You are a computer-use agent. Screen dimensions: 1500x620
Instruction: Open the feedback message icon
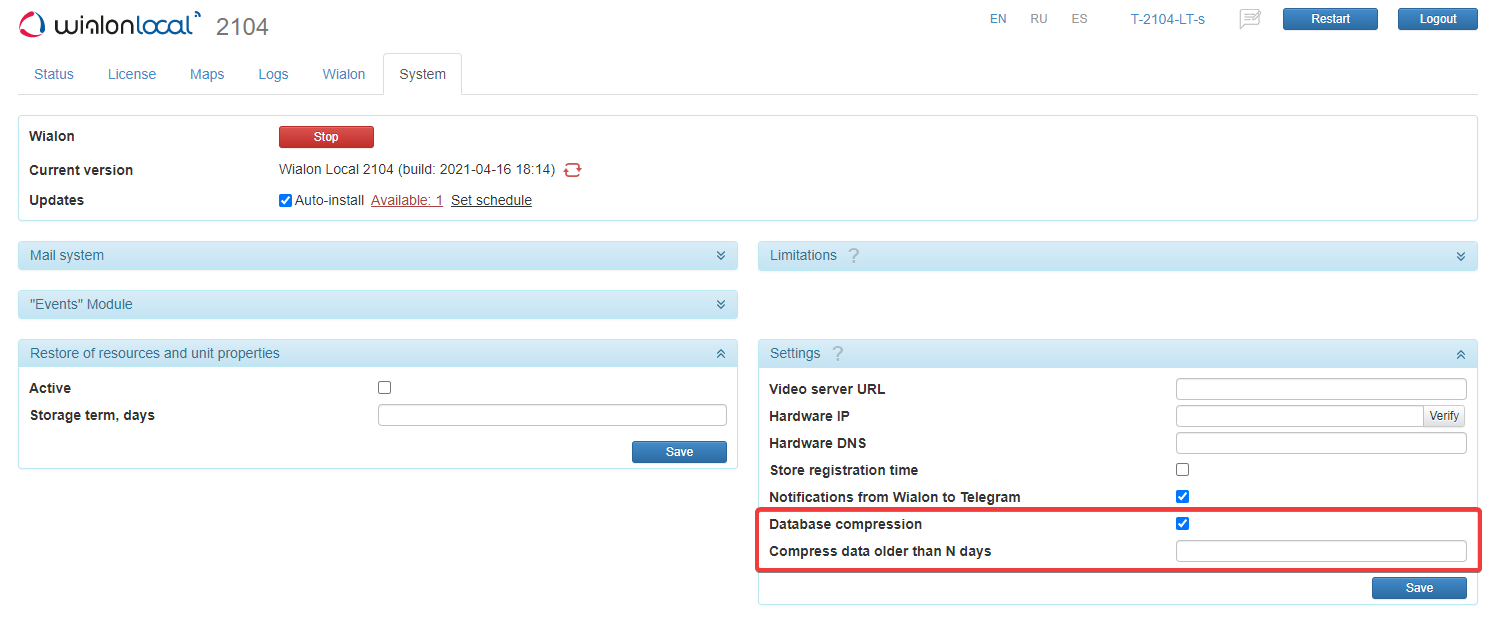1249,19
